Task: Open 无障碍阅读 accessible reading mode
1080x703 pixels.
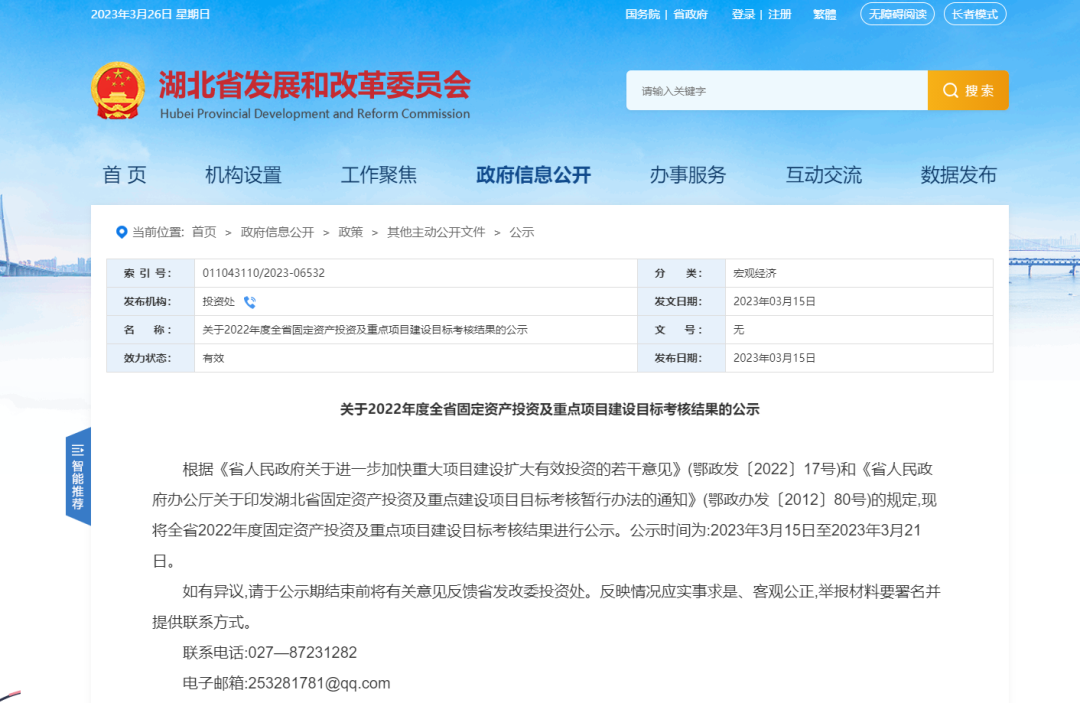Action: pyautogui.click(x=898, y=14)
